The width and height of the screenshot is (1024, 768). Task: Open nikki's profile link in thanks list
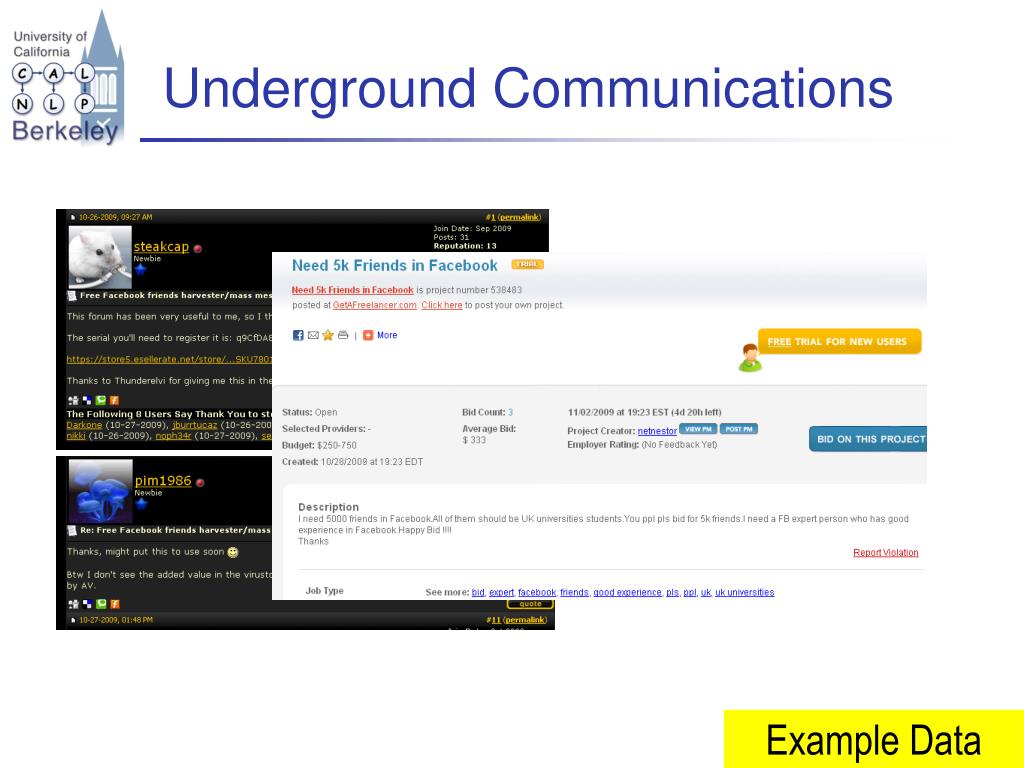pos(76,436)
